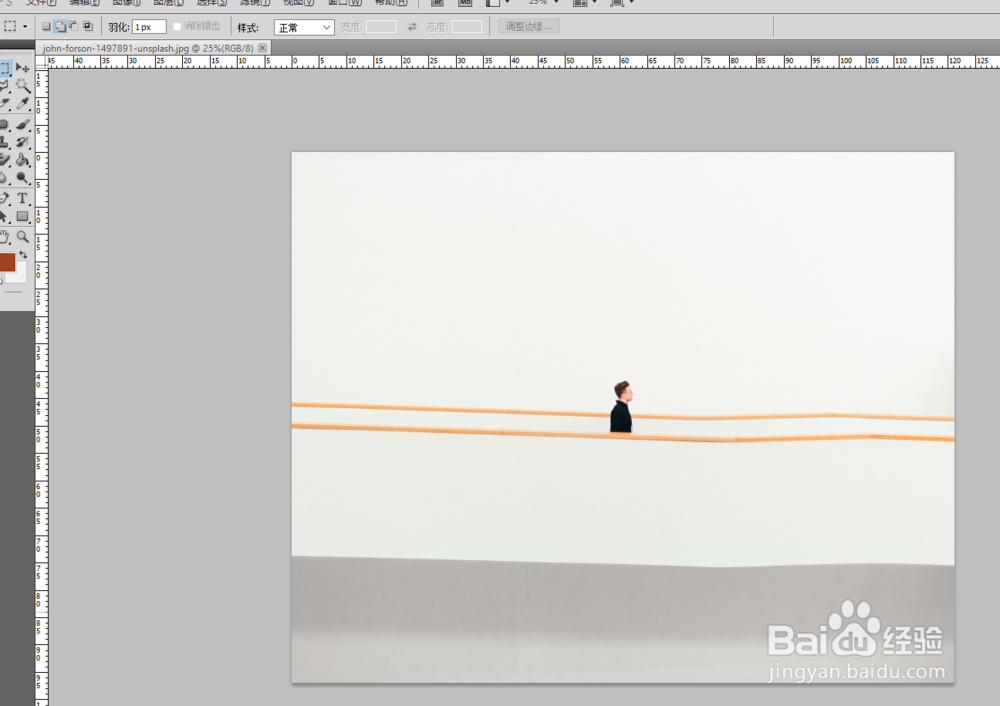Open the foreground color swatch (rust red)
The width and height of the screenshot is (1000, 706).
pyautogui.click(x=6, y=262)
